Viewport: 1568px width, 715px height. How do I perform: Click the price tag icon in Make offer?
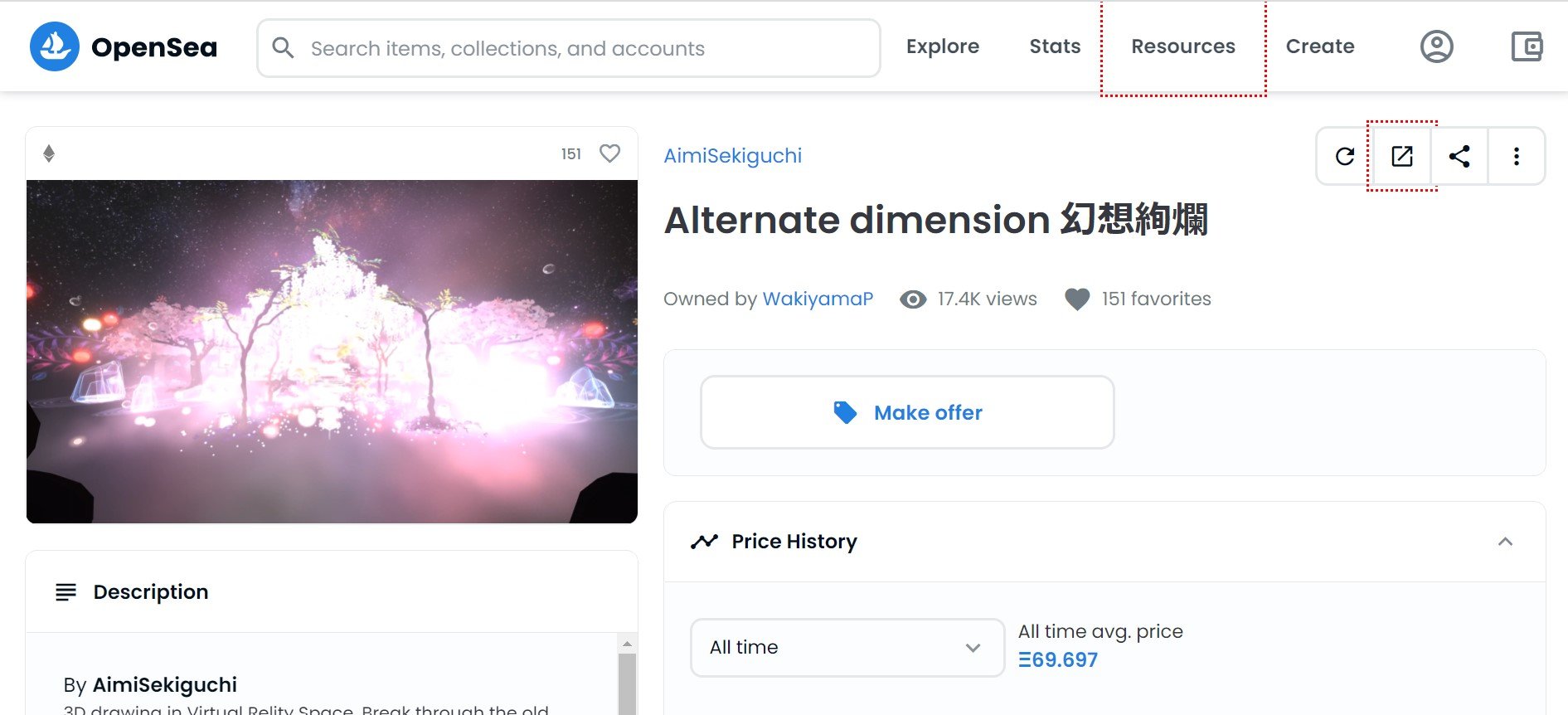coord(845,412)
